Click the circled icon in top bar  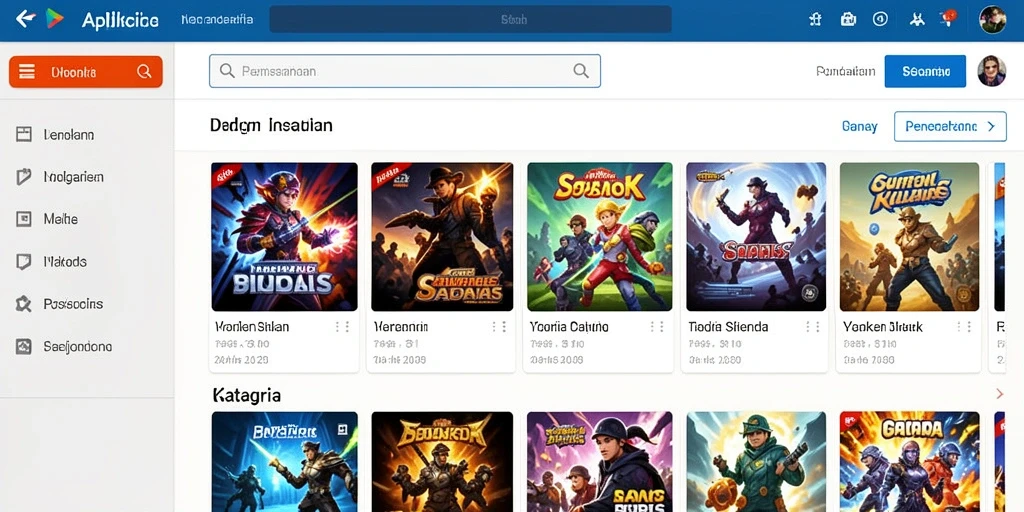(x=880, y=19)
